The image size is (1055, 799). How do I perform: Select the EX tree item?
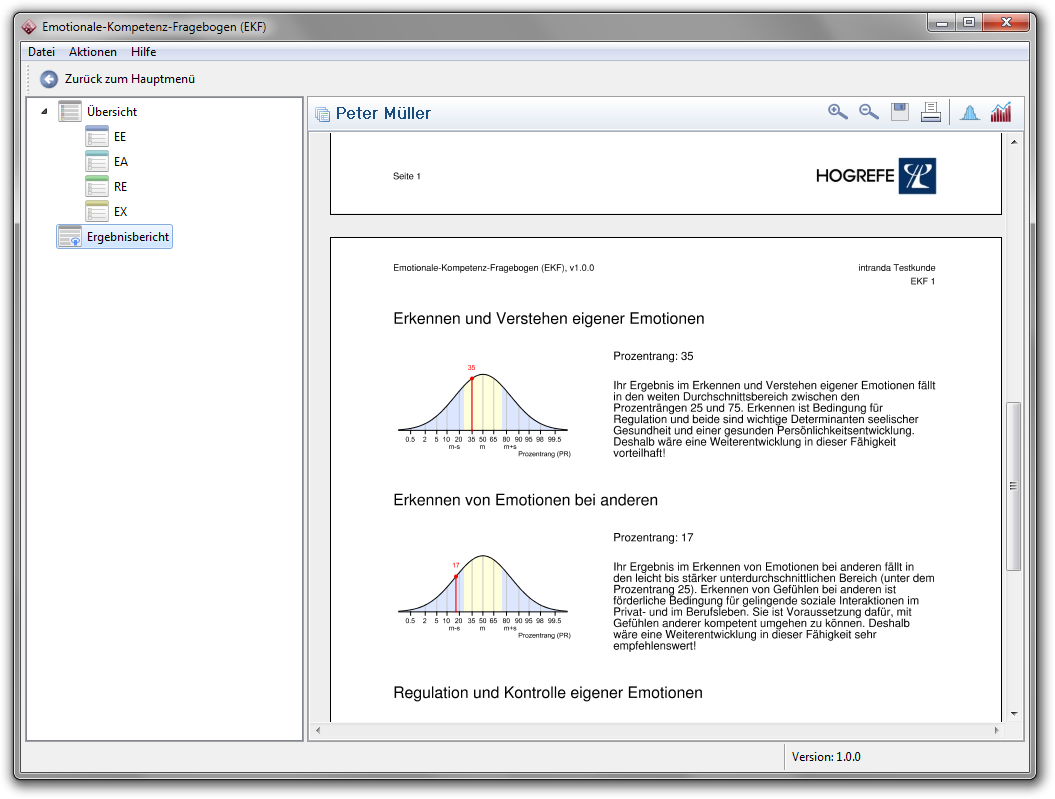coord(120,211)
